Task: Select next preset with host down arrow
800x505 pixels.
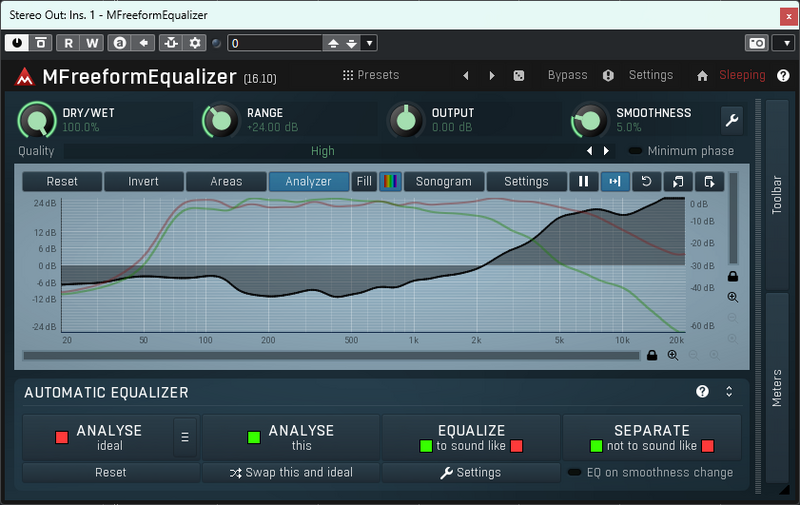Action: [x=352, y=43]
